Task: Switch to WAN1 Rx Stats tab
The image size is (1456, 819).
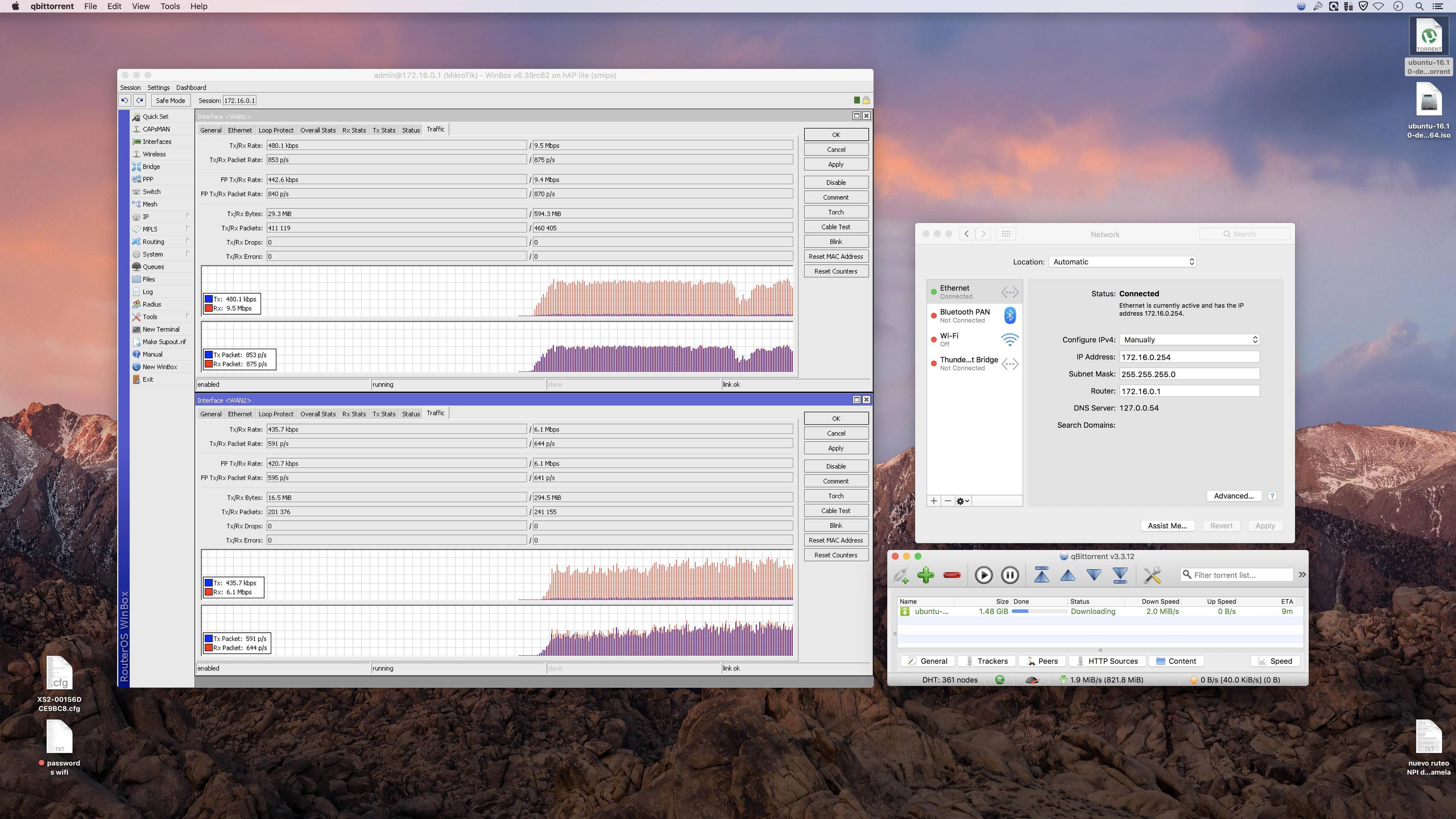Action: pos(354,130)
